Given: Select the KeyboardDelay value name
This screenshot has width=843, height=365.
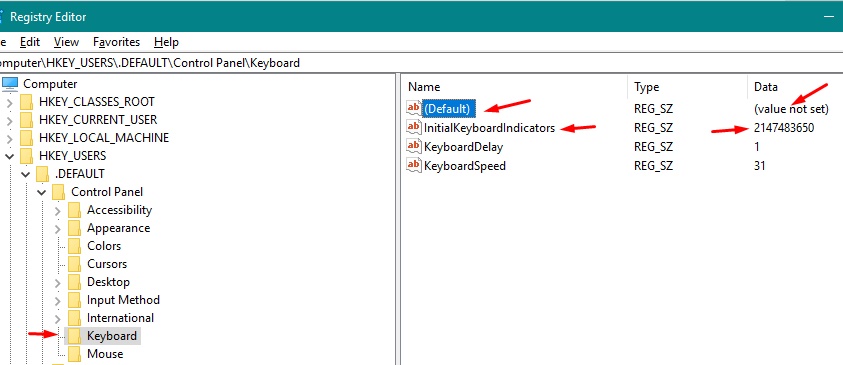Looking at the screenshot, I should [x=463, y=147].
